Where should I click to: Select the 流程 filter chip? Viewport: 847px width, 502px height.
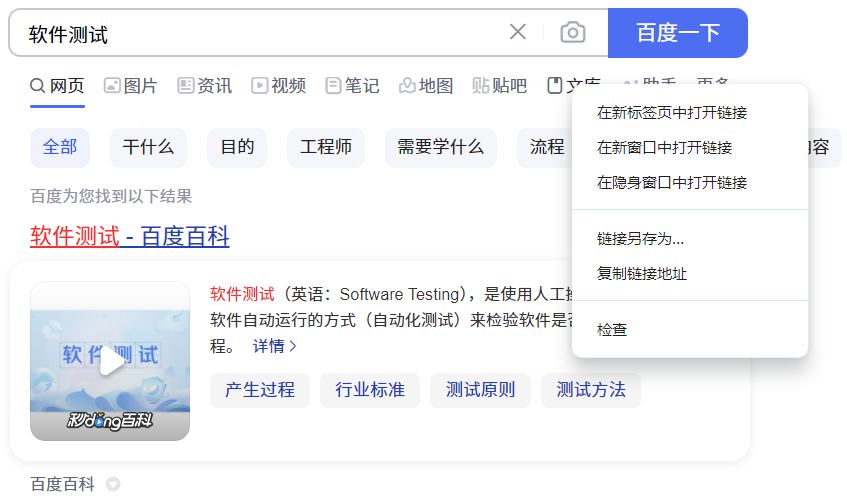546,148
